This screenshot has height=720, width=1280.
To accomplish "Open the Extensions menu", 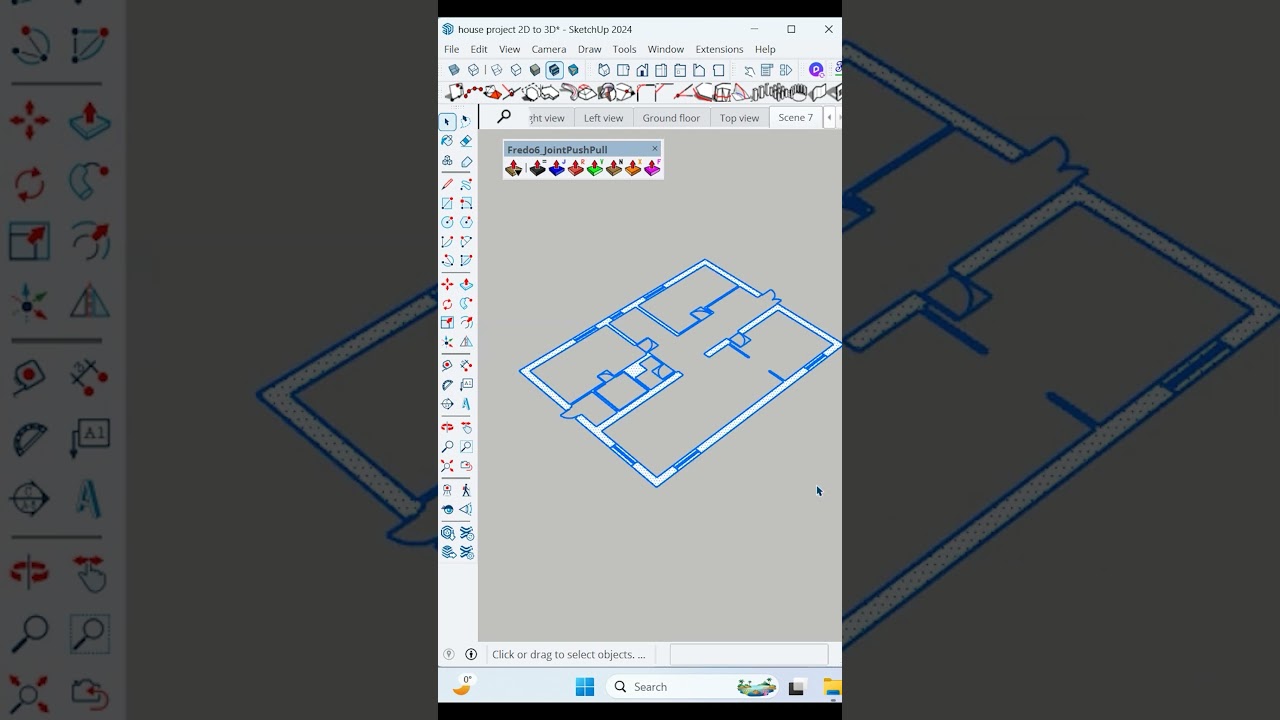I will pyautogui.click(x=720, y=49).
